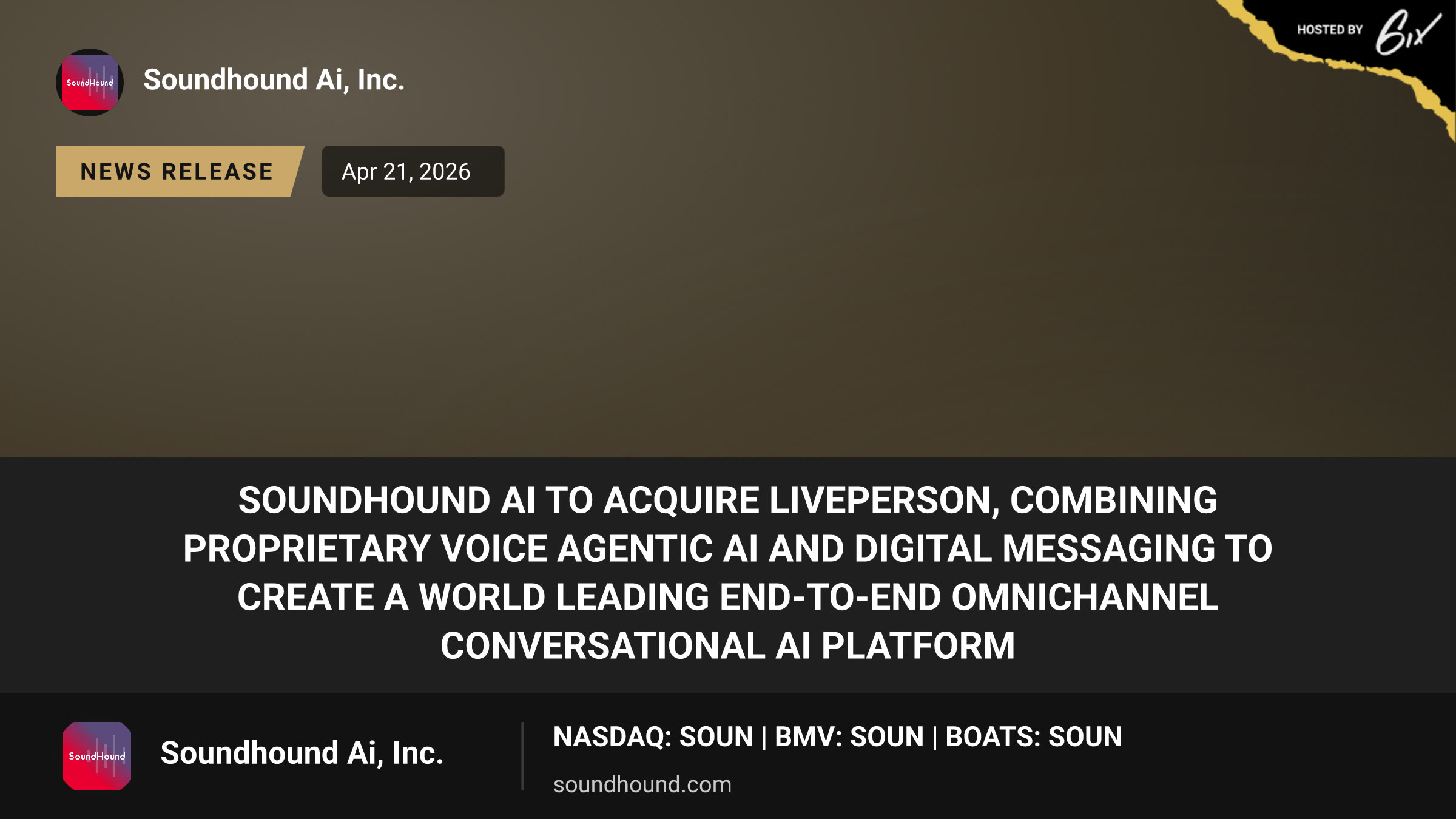The width and height of the screenshot is (1456, 819).
Task: Click the headline's first line about LivePerson
Action: click(728, 500)
